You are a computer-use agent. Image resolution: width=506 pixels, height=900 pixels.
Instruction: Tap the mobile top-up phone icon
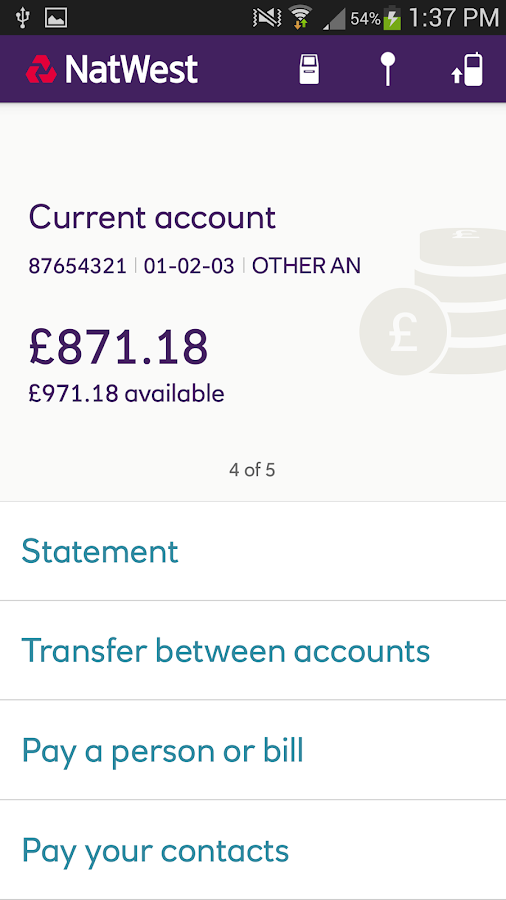(468, 69)
